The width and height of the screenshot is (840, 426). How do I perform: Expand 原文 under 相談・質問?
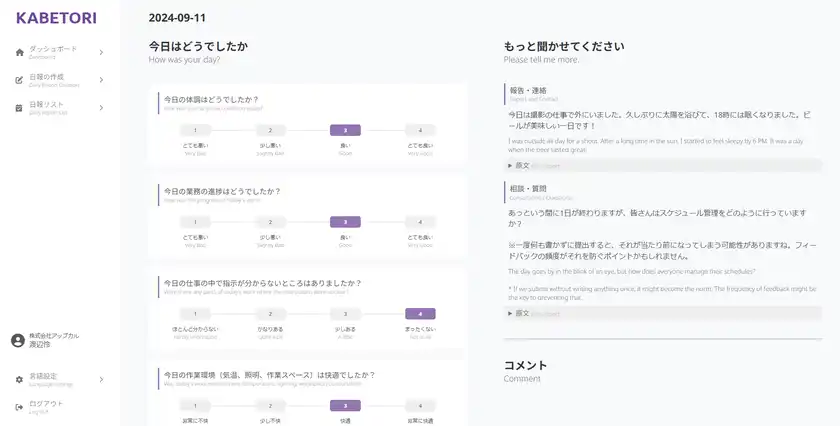click(x=663, y=313)
